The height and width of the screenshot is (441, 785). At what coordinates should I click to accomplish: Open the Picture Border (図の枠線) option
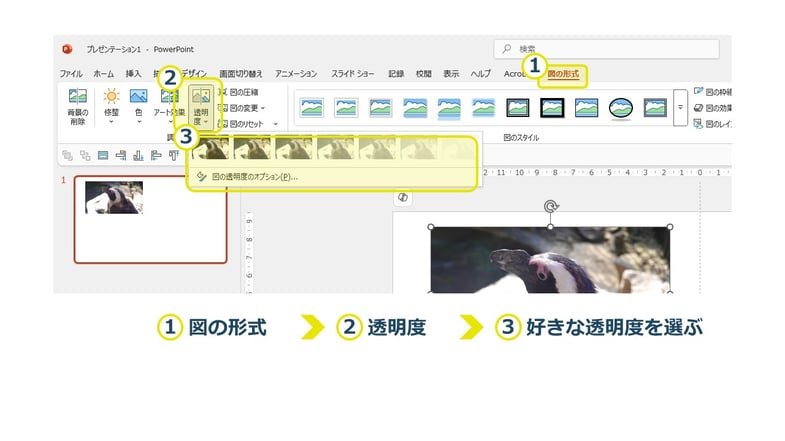[x=712, y=92]
